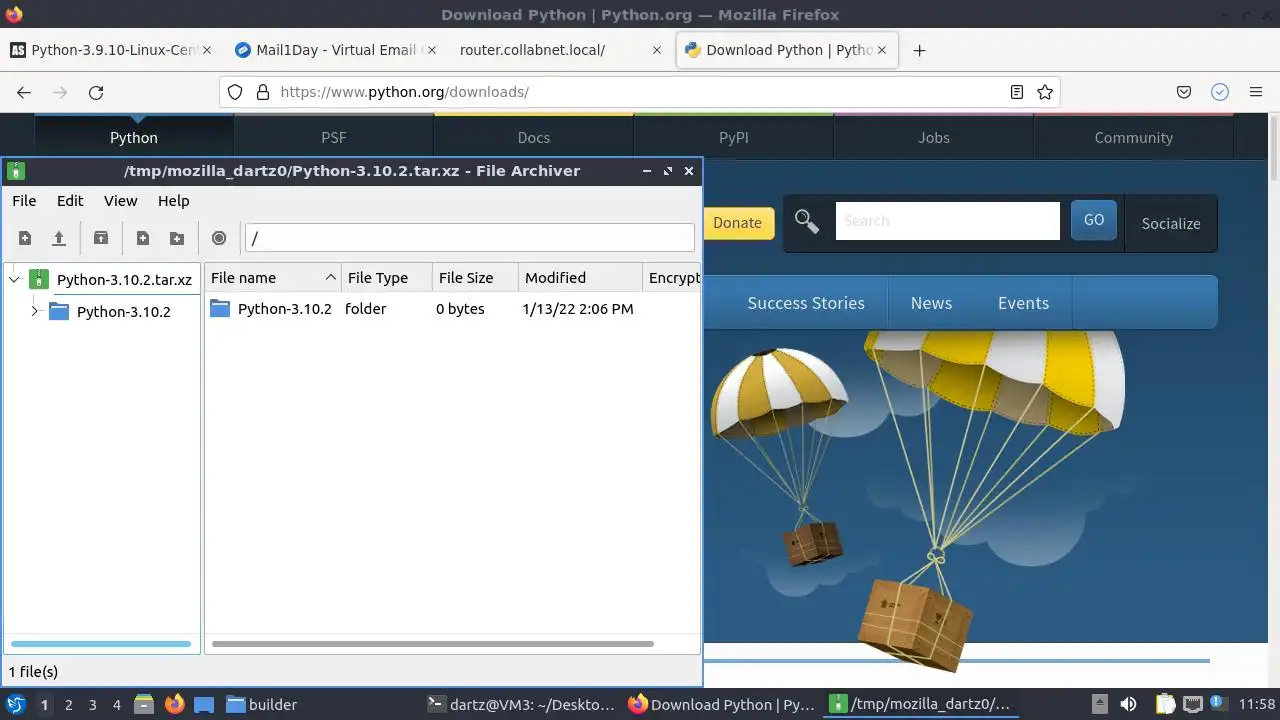The image size is (1280, 720).
Task: Click the archive path field showing slash
Action: coord(469,238)
